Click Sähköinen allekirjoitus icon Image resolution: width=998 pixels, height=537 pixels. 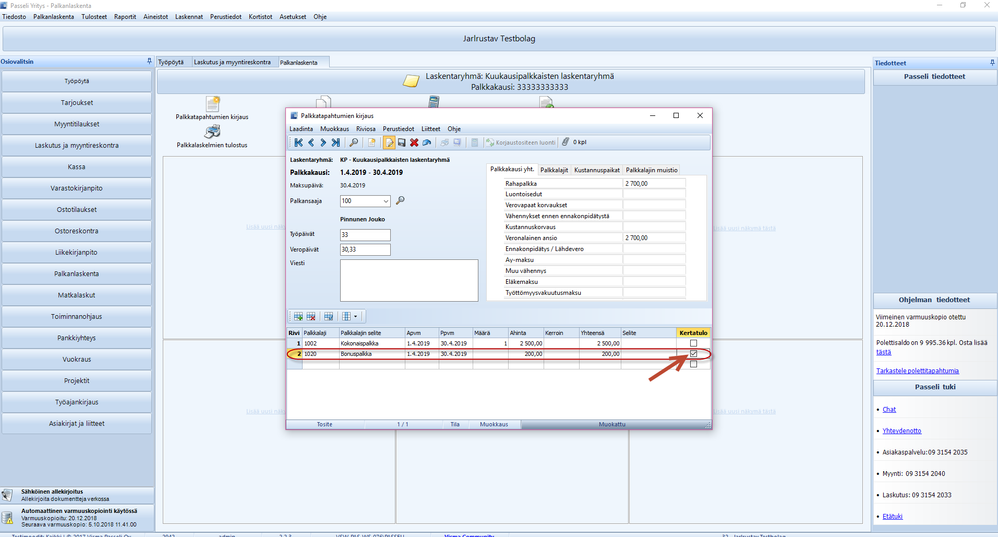(x=8, y=495)
